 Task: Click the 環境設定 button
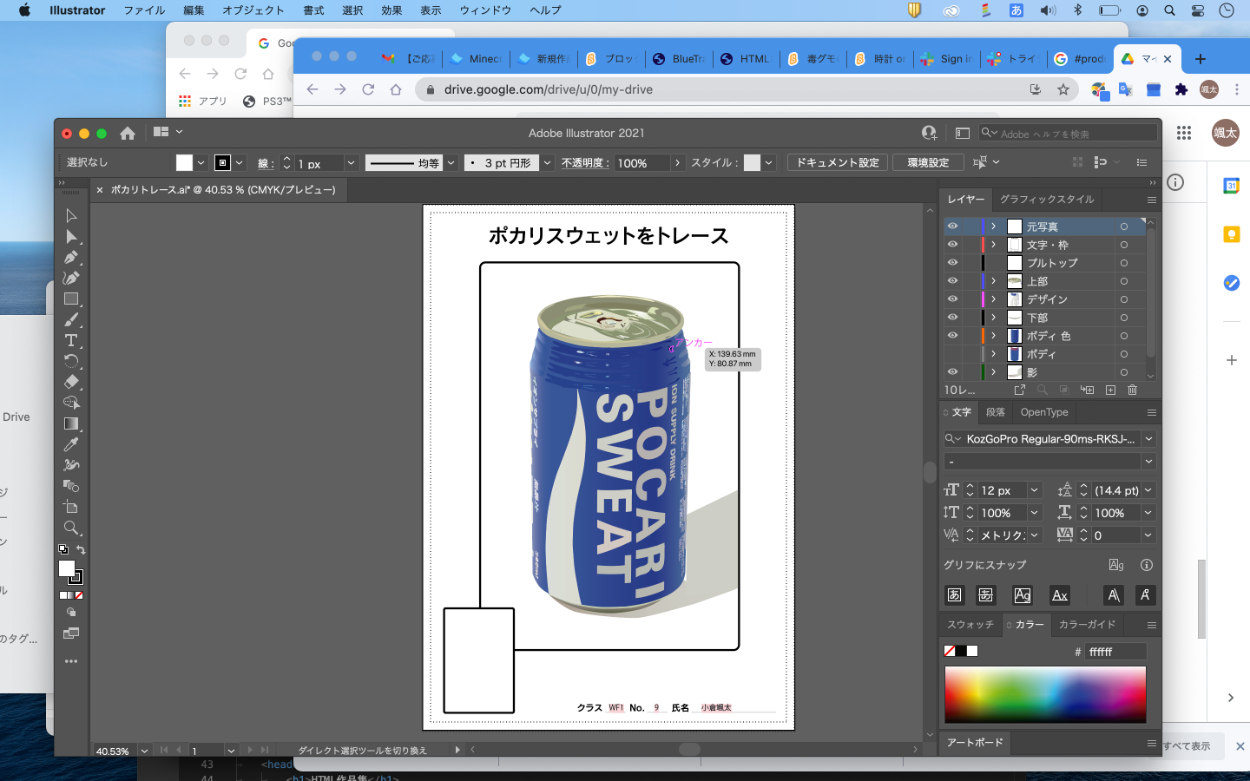click(927, 163)
